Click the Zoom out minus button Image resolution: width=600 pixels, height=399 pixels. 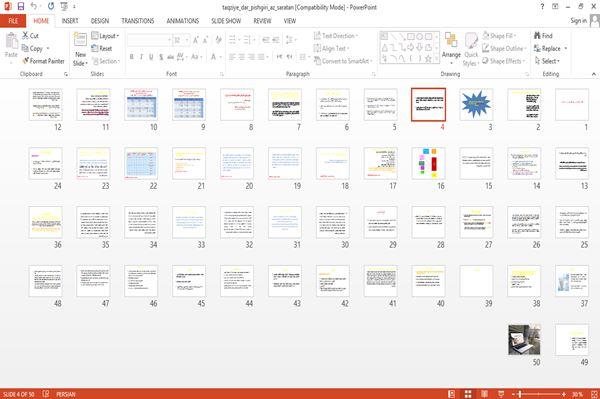click(514, 394)
